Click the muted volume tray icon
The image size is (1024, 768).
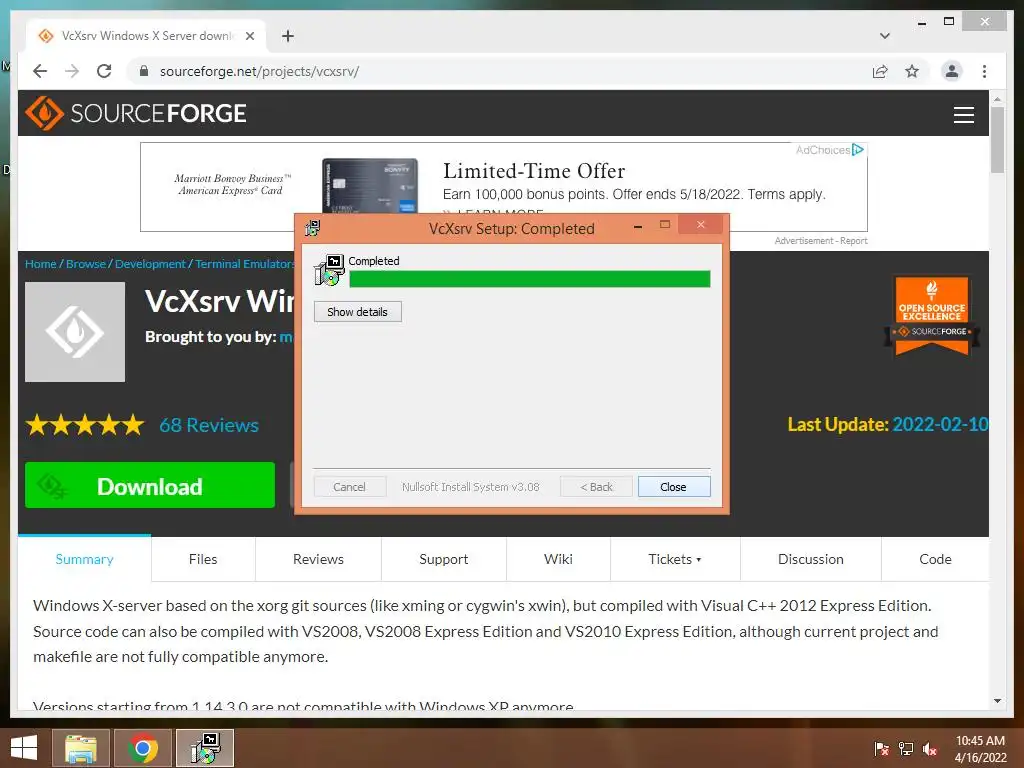[x=930, y=748]
